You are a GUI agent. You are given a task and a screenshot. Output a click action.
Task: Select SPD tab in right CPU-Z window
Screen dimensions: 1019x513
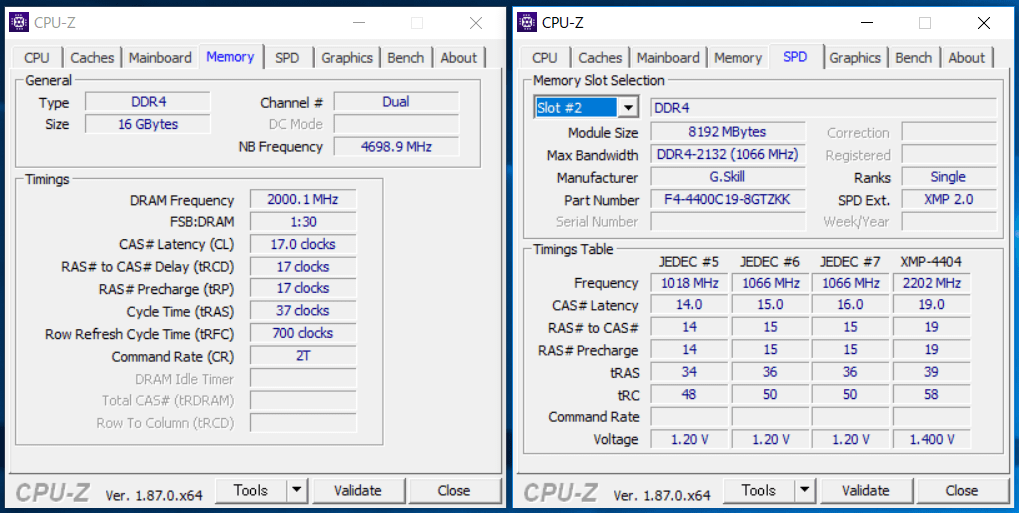(795, 56)
